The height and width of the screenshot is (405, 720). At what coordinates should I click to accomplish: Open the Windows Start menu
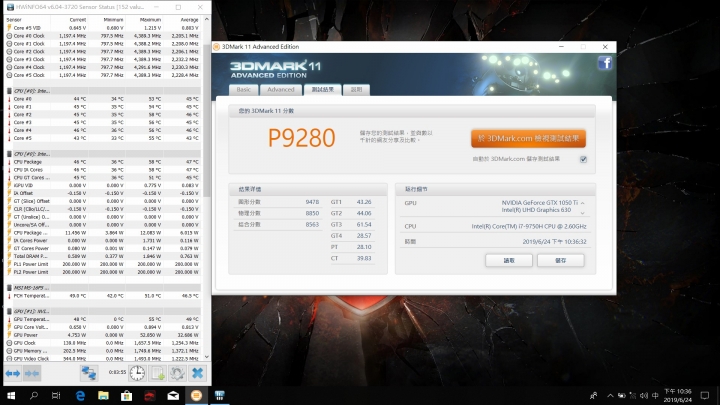coord(11,396)
